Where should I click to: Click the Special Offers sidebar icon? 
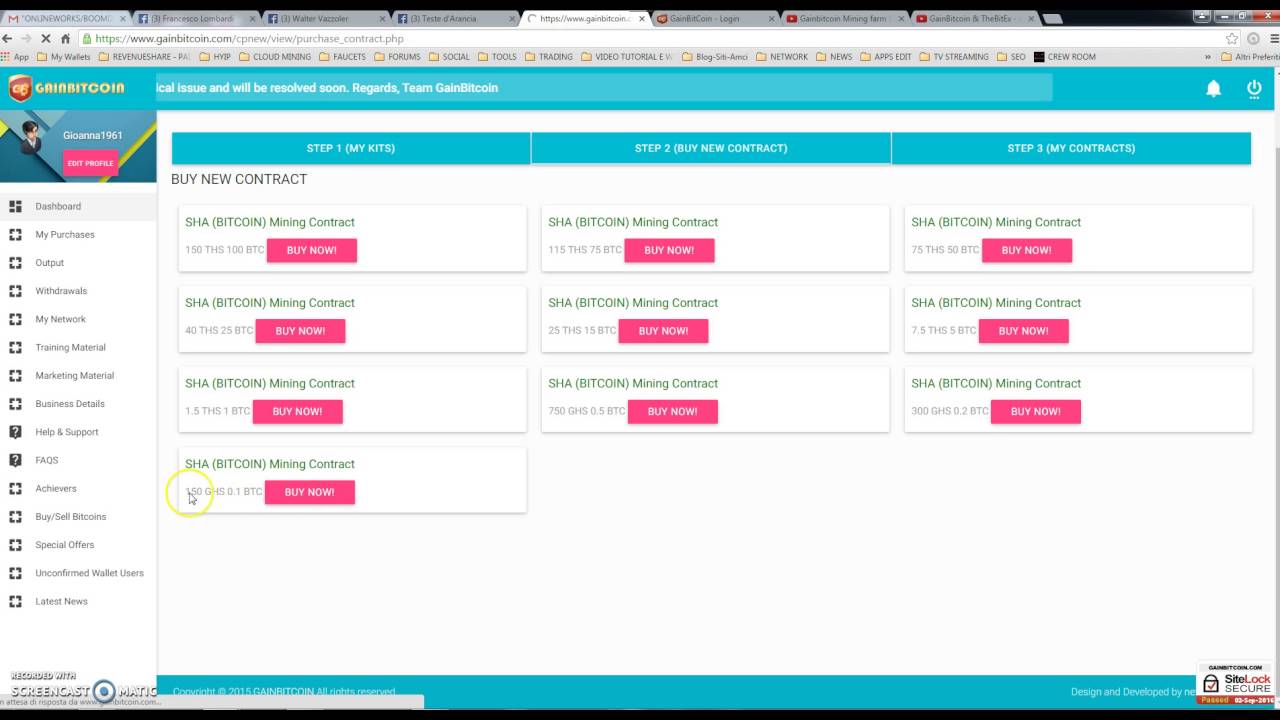tap(15, 545)
